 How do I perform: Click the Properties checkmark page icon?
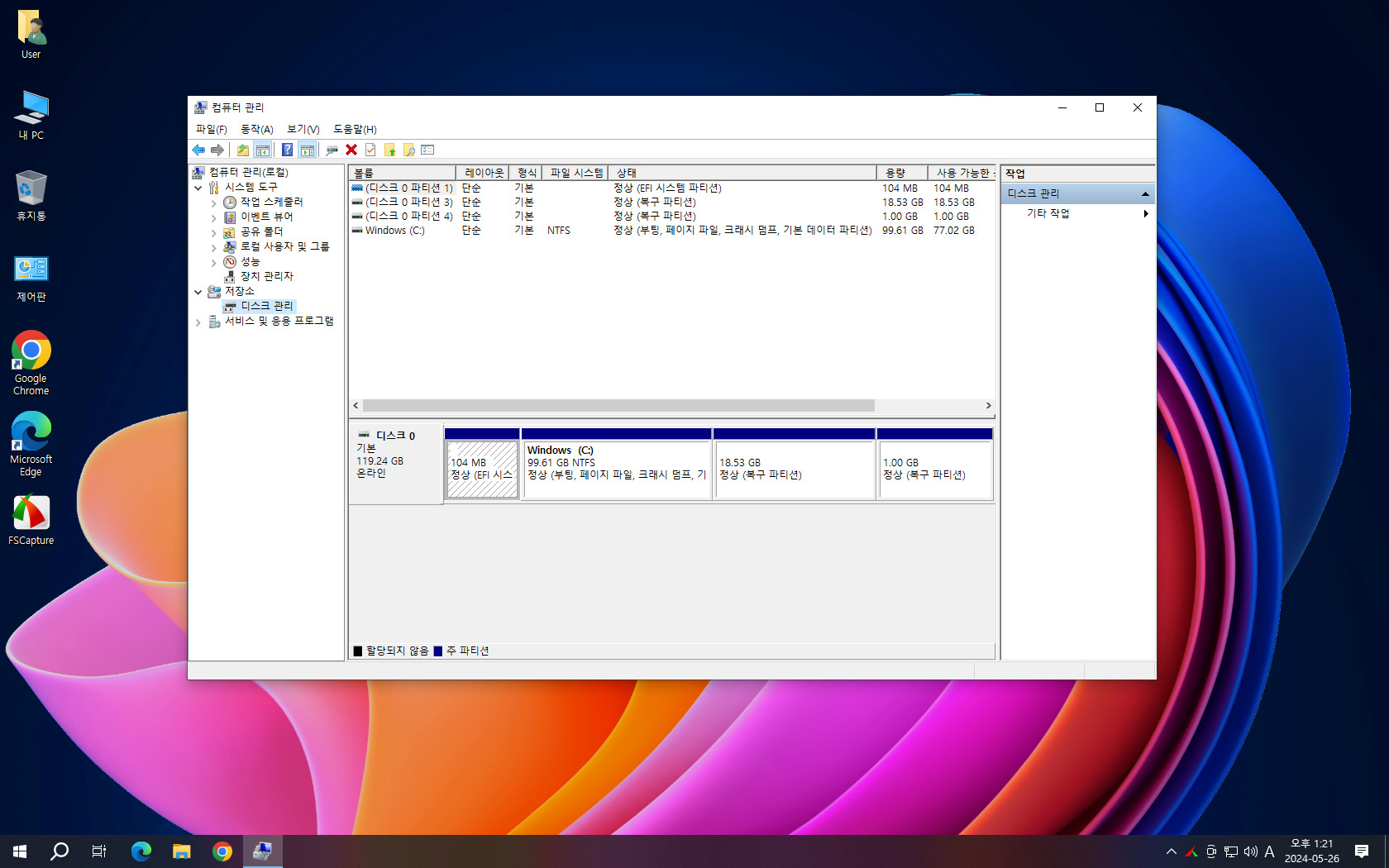(370, 150)
